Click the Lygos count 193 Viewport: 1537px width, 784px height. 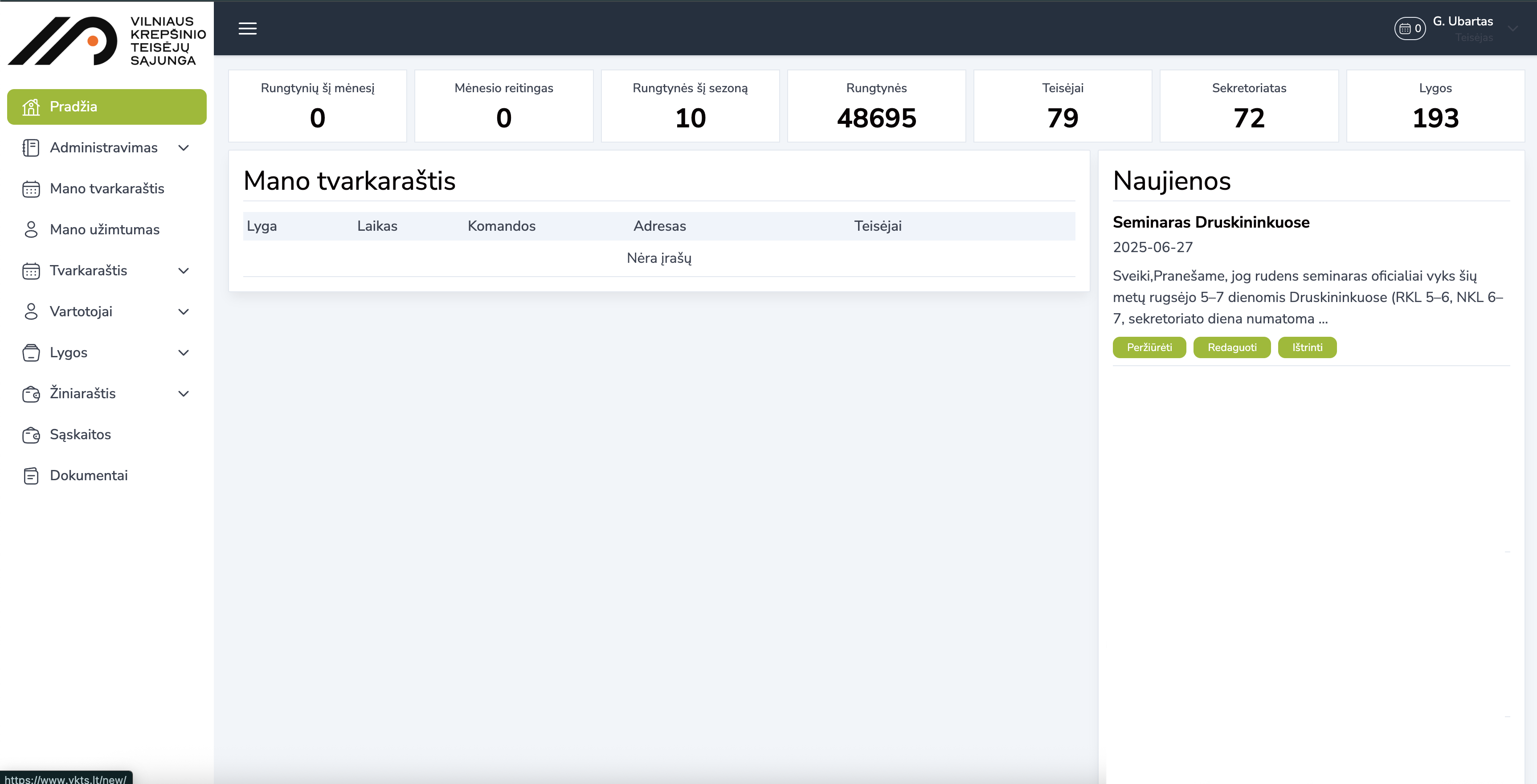(x=1435, y=118)
